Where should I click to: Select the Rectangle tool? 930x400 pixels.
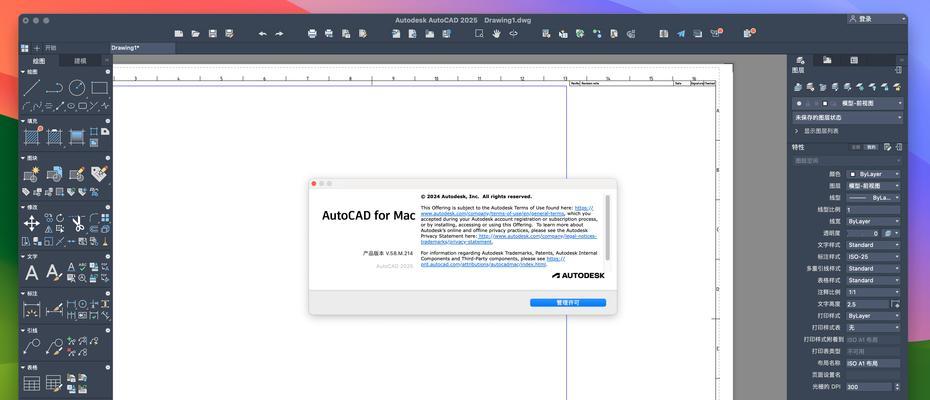[x=99, y=88]
